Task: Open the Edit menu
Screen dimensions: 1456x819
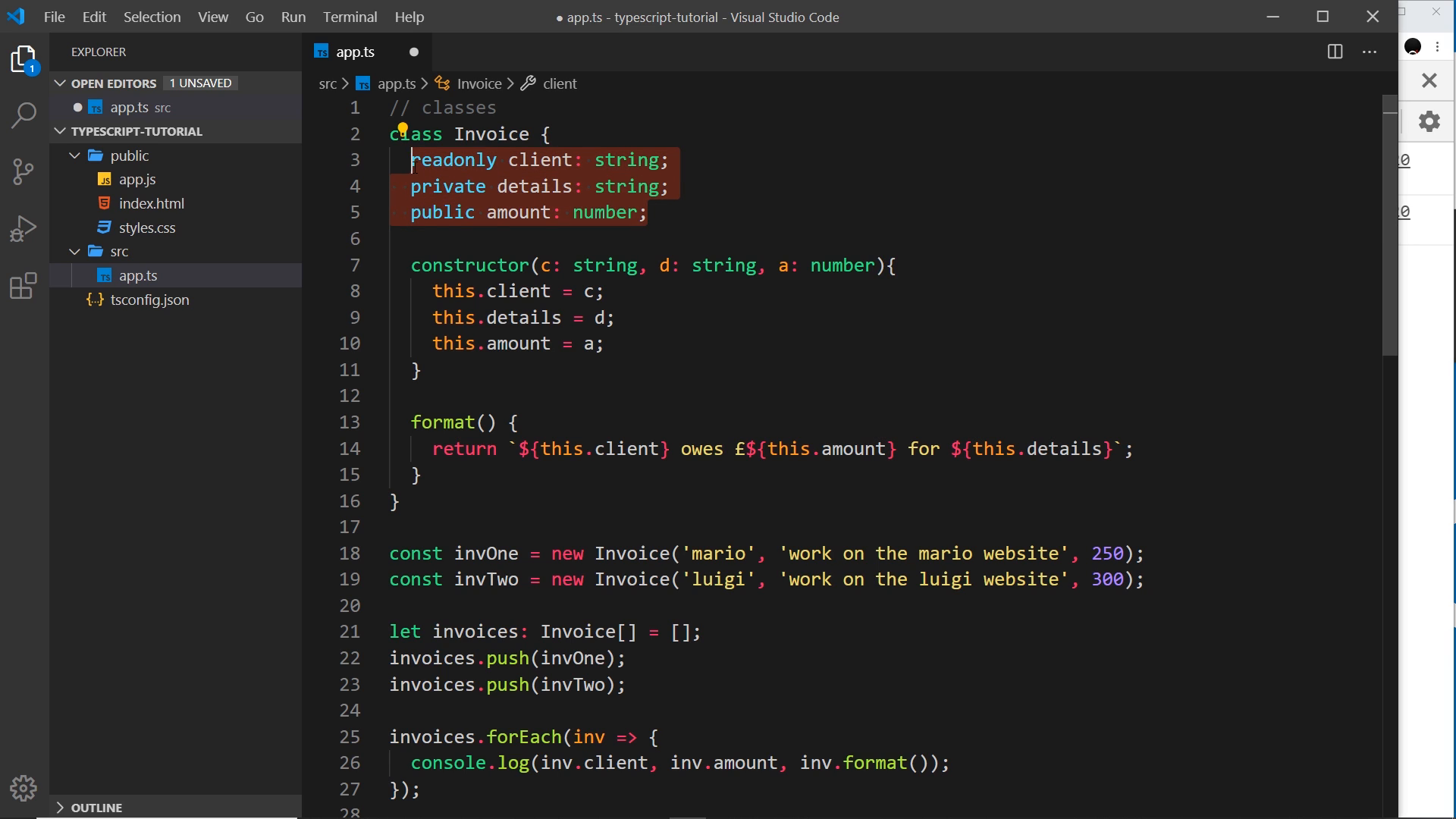Action: [x=94, y=17]
